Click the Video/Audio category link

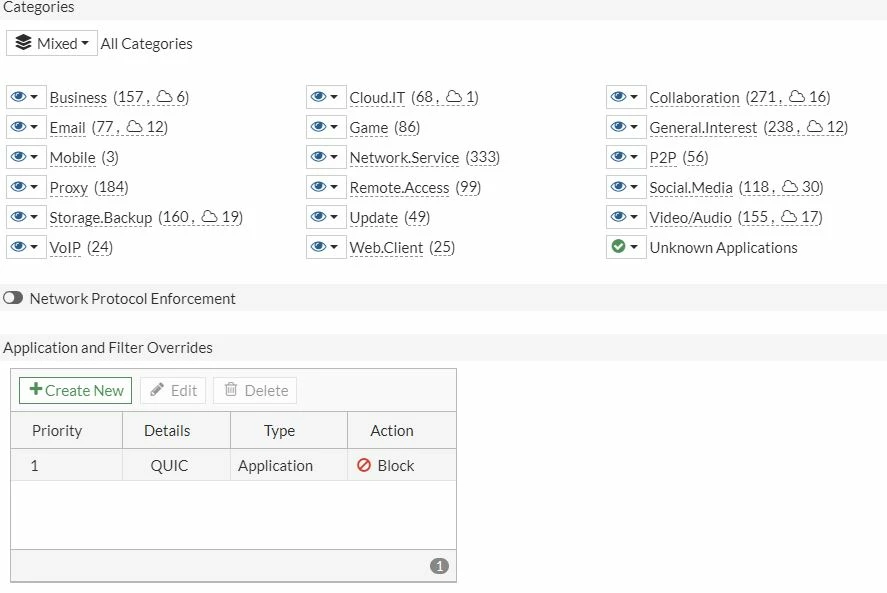(x=690, y=218)
